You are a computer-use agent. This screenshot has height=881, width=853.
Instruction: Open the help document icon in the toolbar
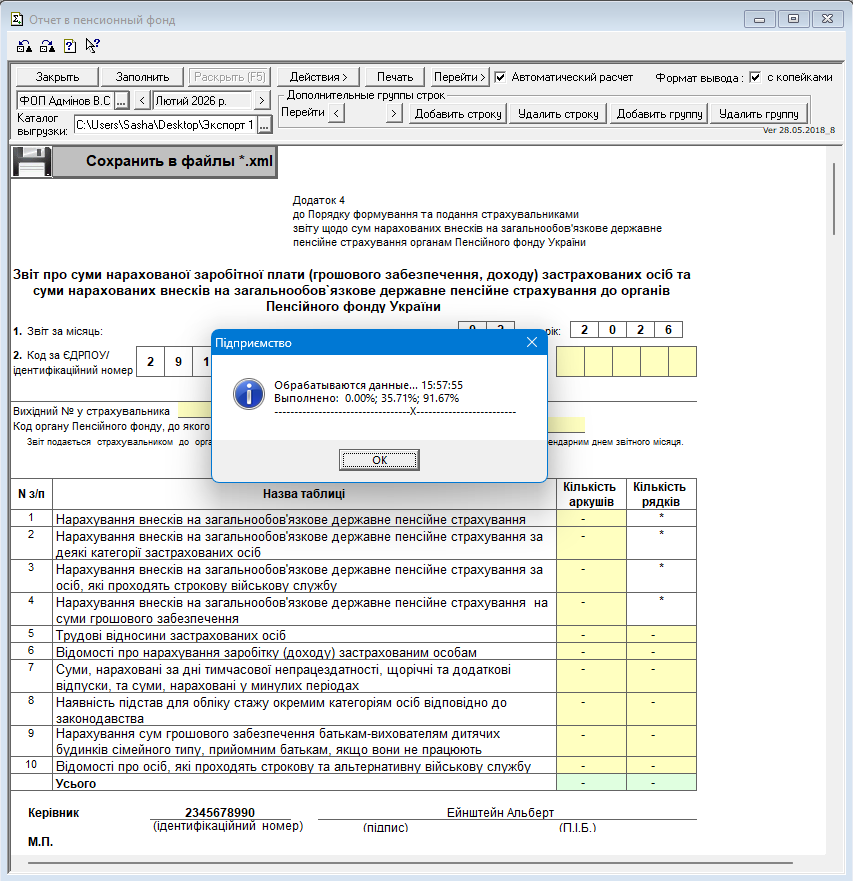pos(70,46)
